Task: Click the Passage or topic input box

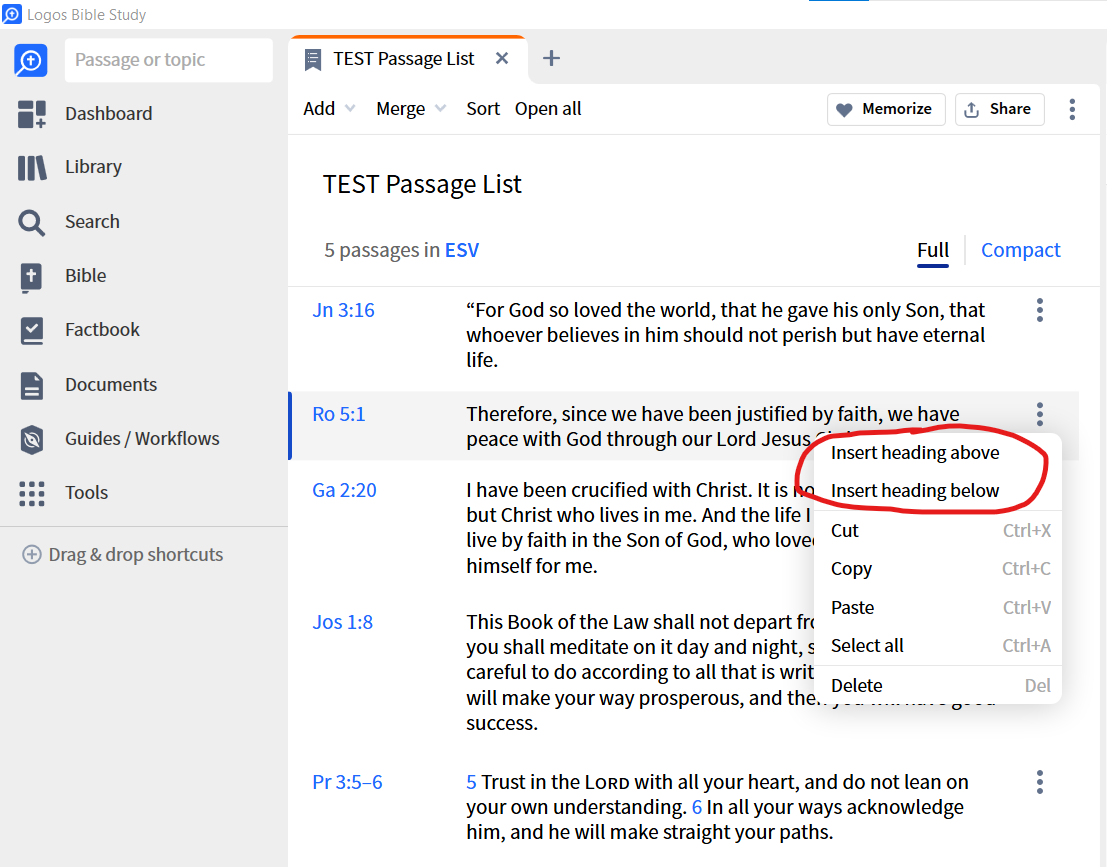Action: [169, 60]
